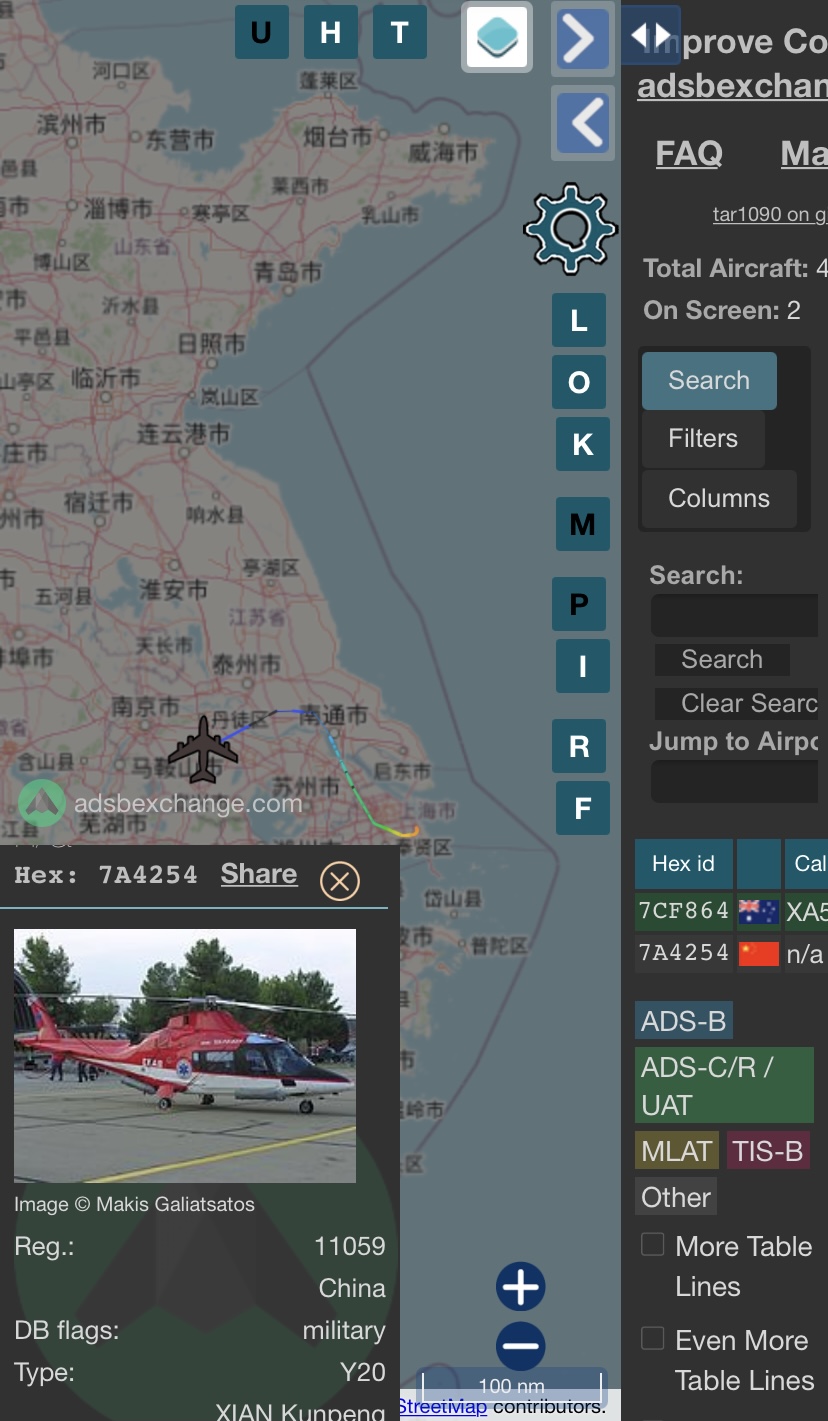The image size is (828, 1421).
Task: Open the helicopter photo thumbnail
Action: 185,1056
